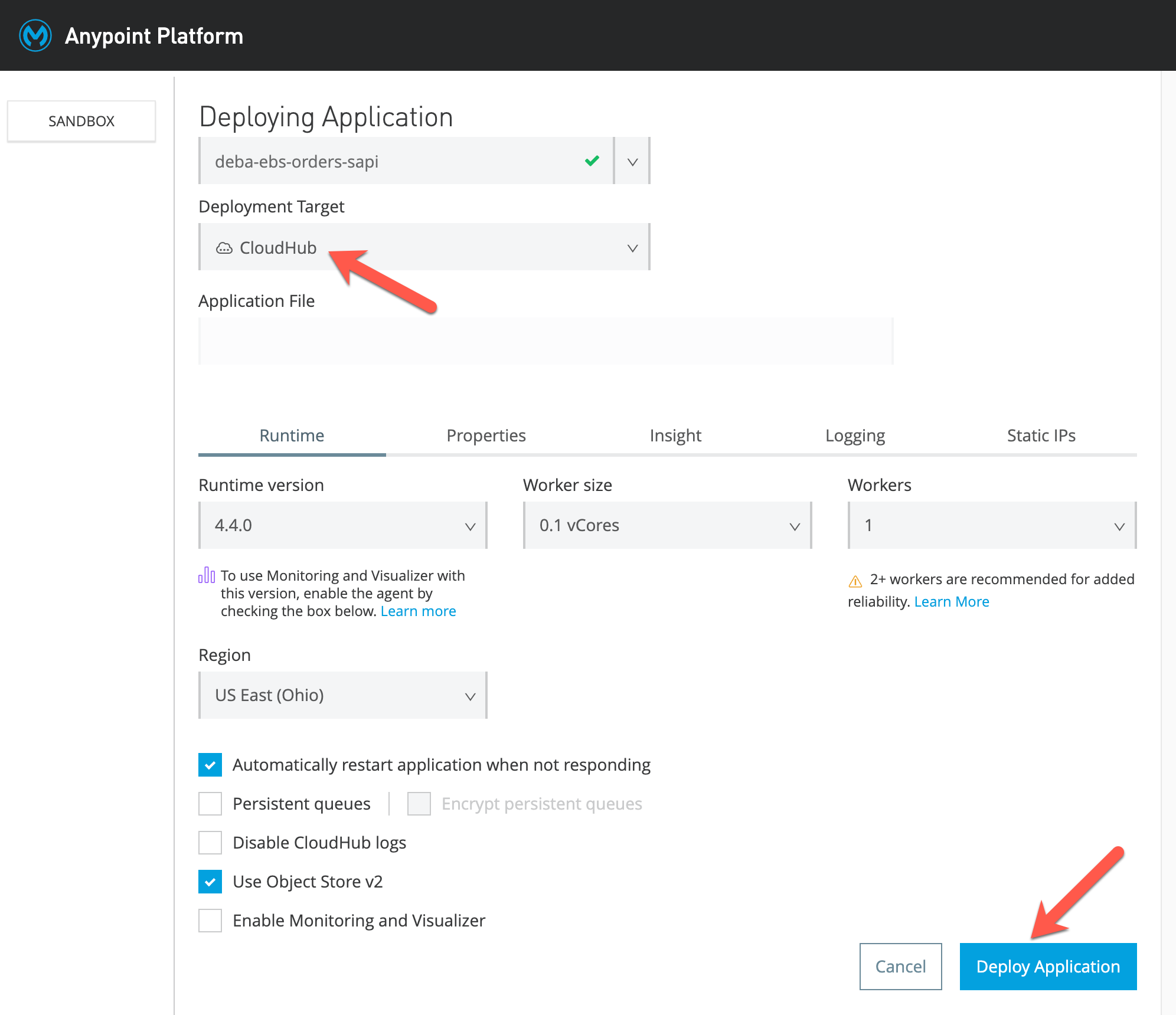Image resolution: width=1176 pixels, height=1015 pixels.
Task: Enable Monitoring and Visualizer checkbox
Action: 210,921
